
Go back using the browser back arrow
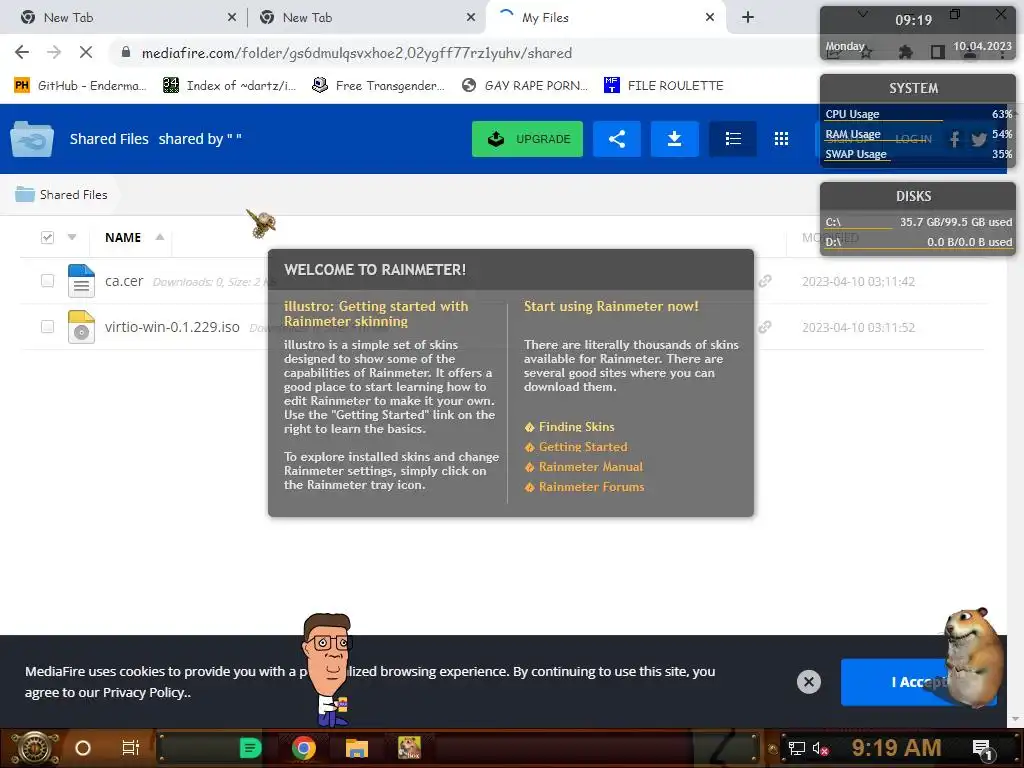tap(22, 52)
